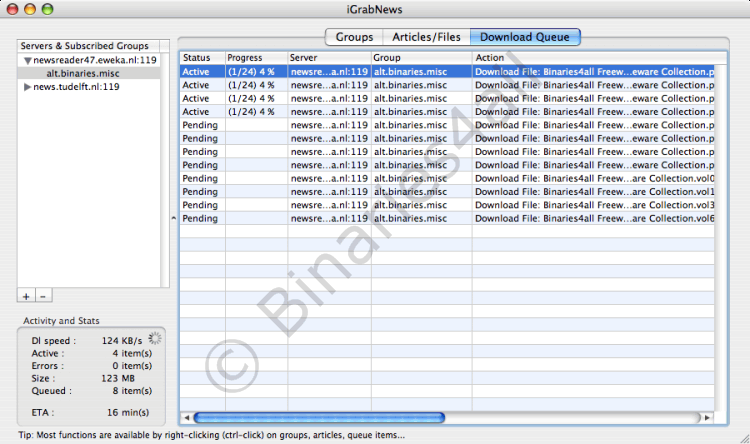The width and height of the screenshot is (750, 444).
Task: Click the yellow minimize window button
Action: (30, 9)
